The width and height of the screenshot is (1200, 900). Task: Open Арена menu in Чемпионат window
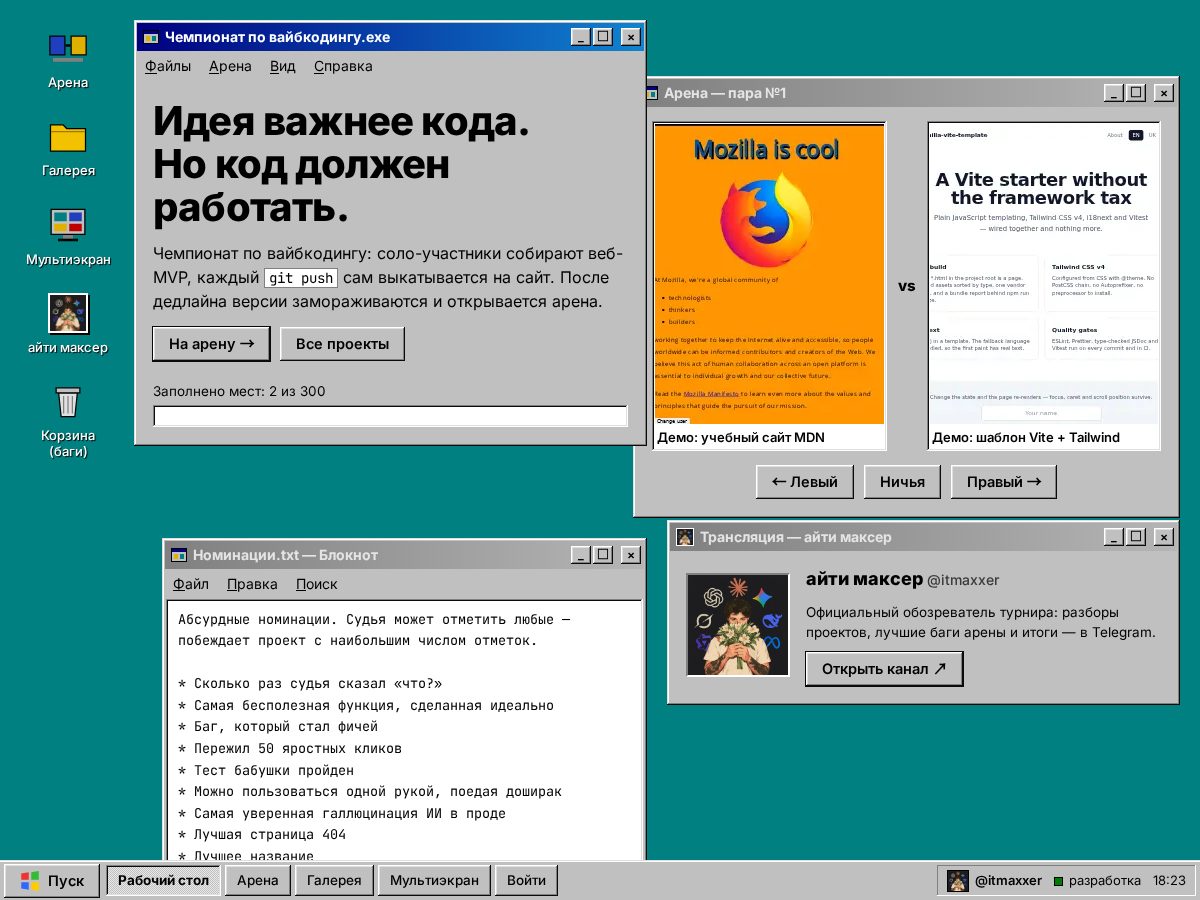(x=230, y=67)
